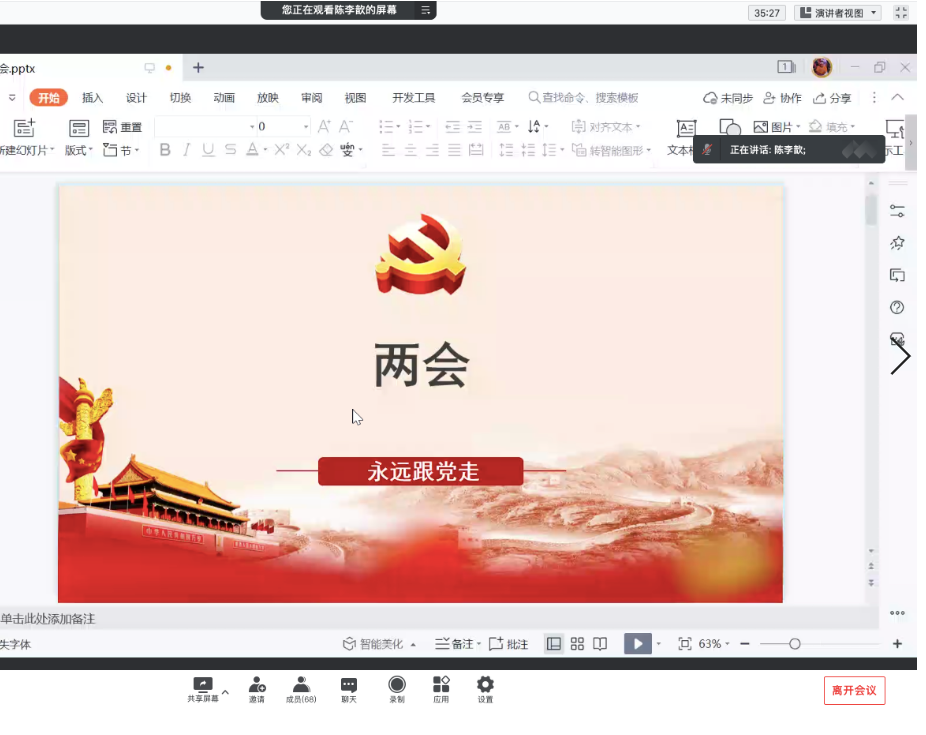Switch to 插入 ribbon tab

tap(92, 97)
